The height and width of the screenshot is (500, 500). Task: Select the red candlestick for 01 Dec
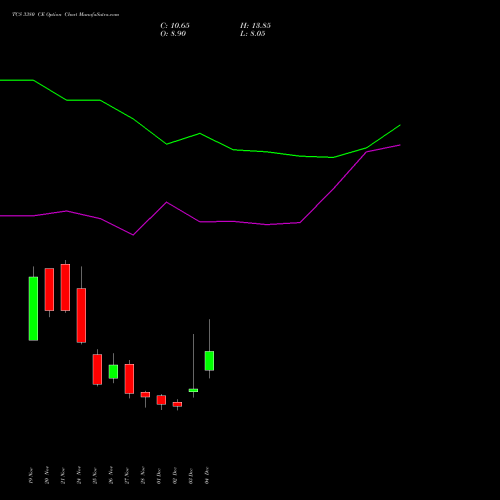161,400
